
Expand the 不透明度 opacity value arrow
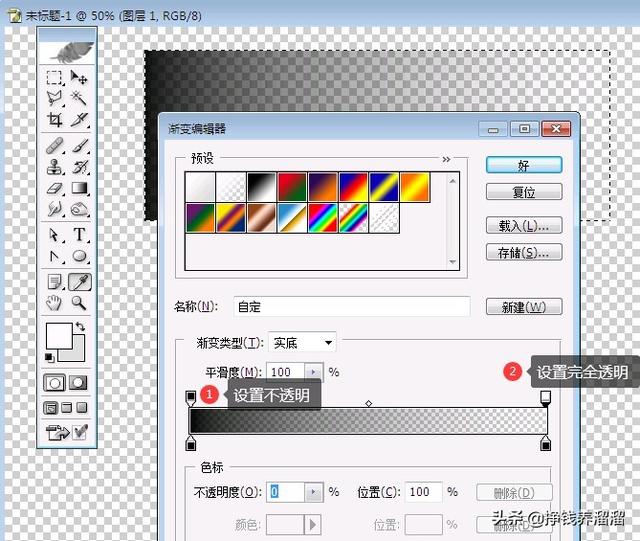(313, 492)
